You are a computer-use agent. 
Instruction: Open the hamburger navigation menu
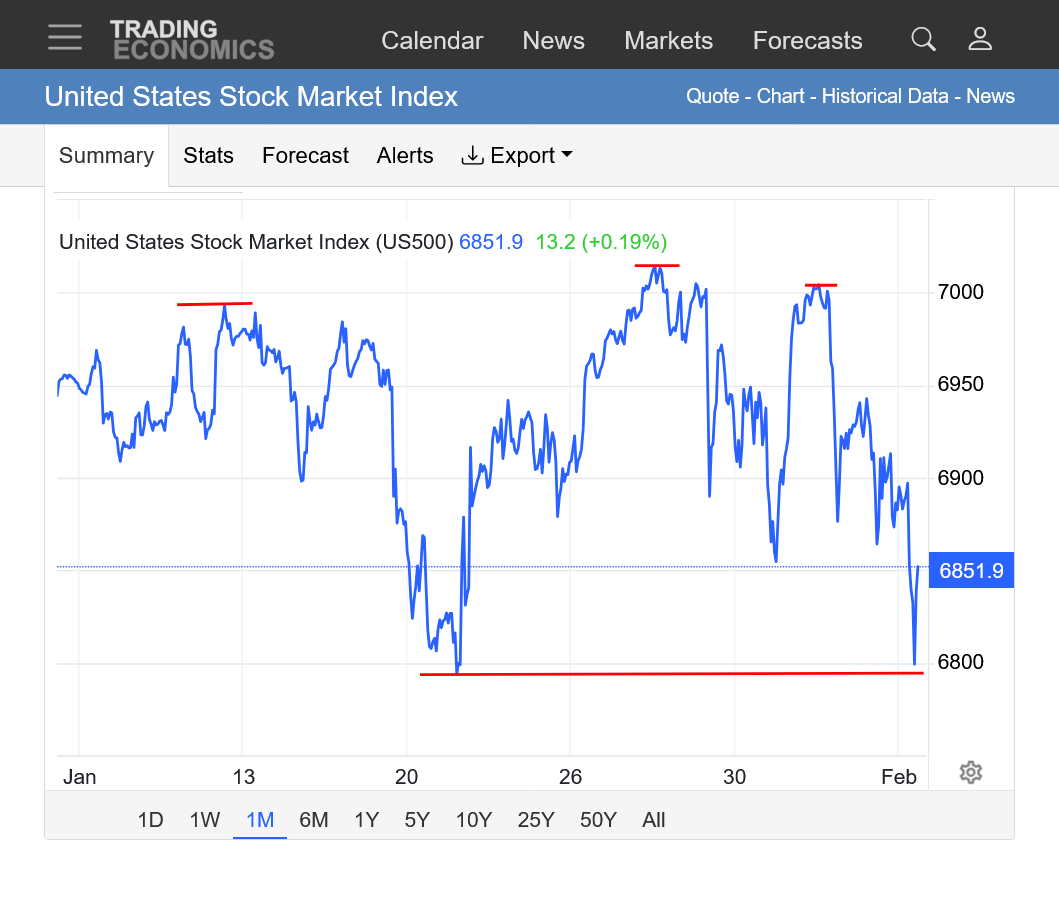65,38
